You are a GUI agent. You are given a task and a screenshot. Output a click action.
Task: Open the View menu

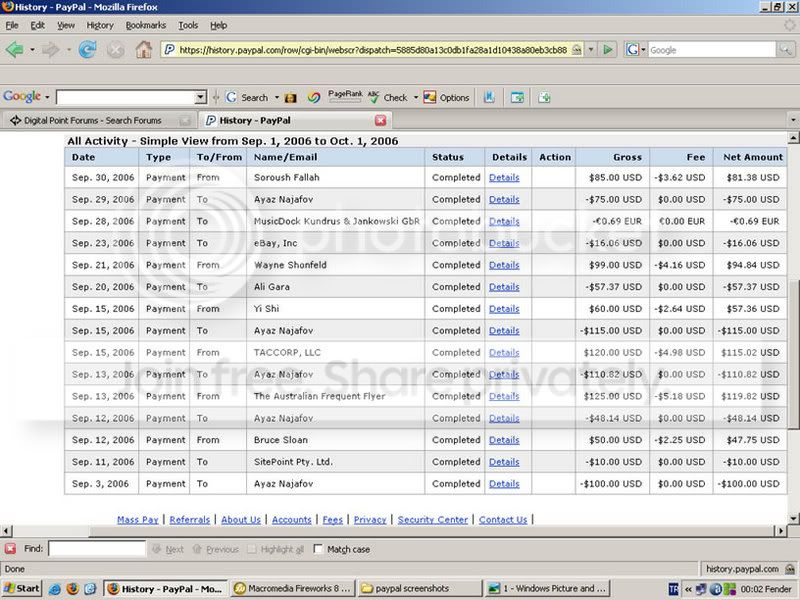(65, 25)
